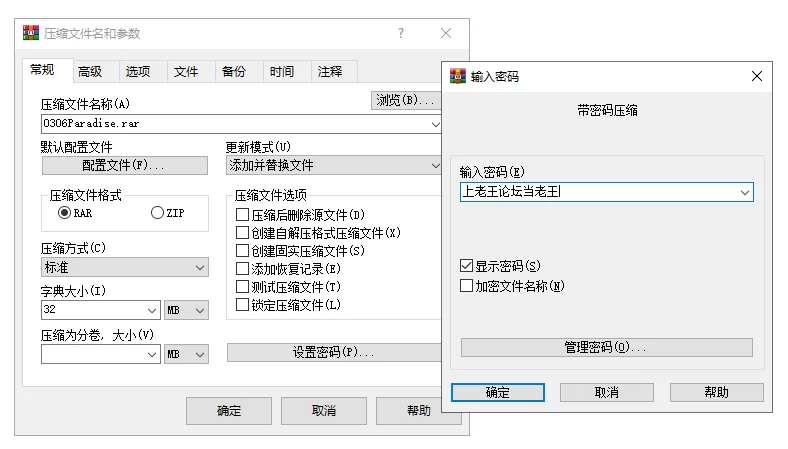Enable 加密文件名称 checkbox
The height and width of the screenshot is (449, 788).
point(466,286)
